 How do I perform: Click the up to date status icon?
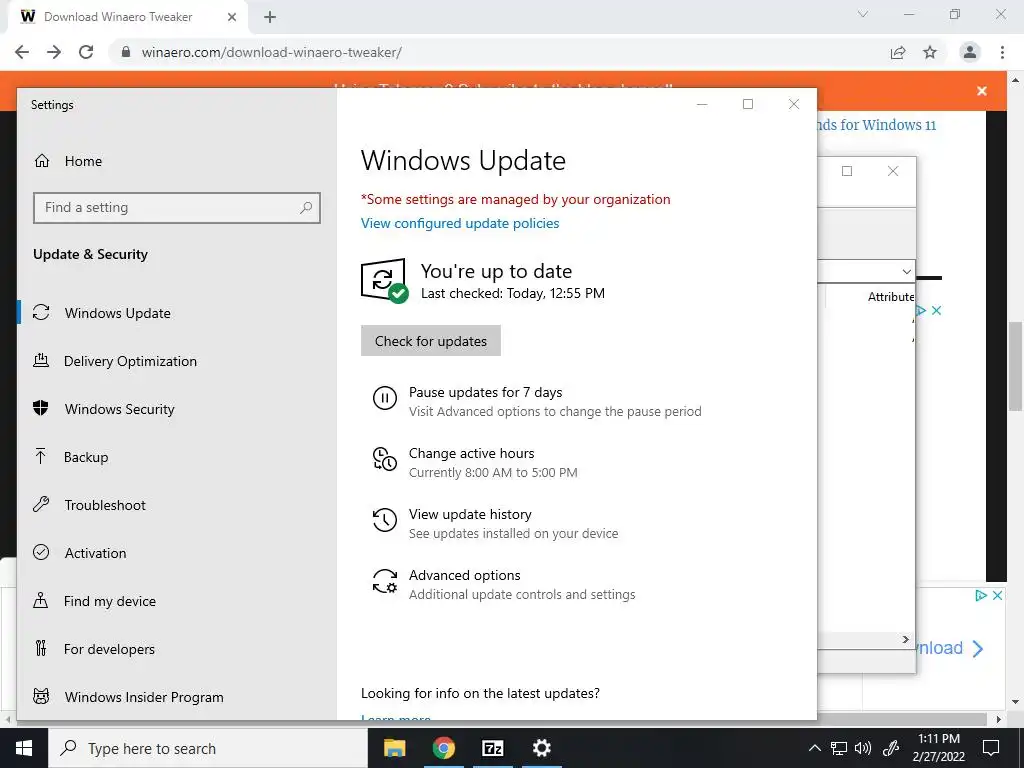(385, 281)
